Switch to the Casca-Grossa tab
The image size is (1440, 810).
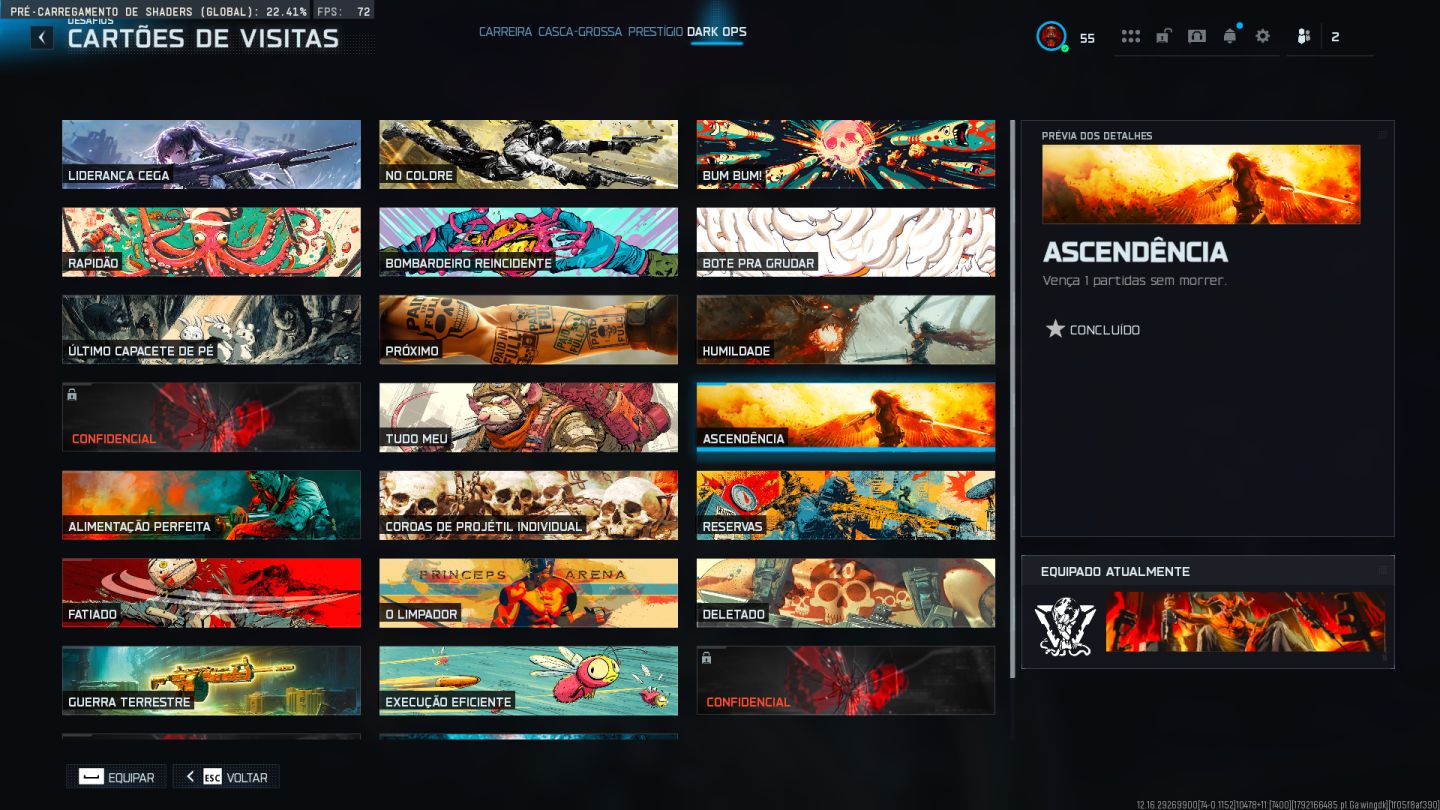[x=580, y=32]
